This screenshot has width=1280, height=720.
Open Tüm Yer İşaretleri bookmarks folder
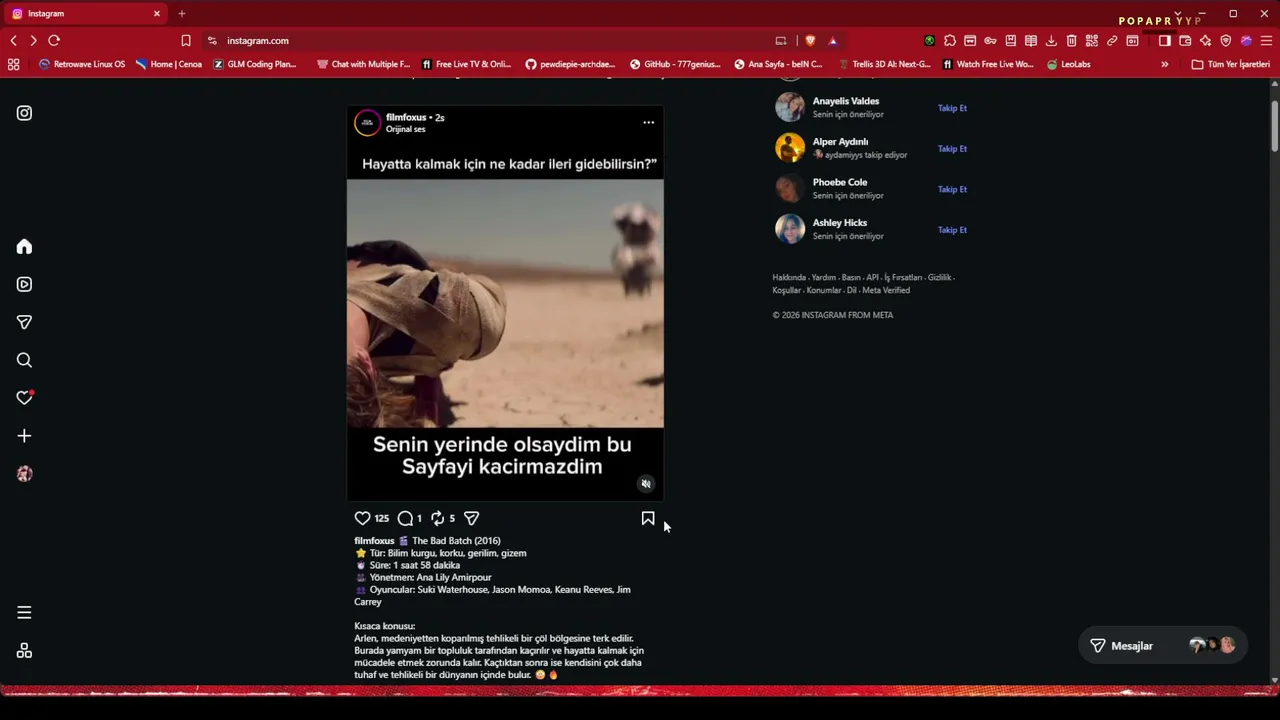[1230, 64]
